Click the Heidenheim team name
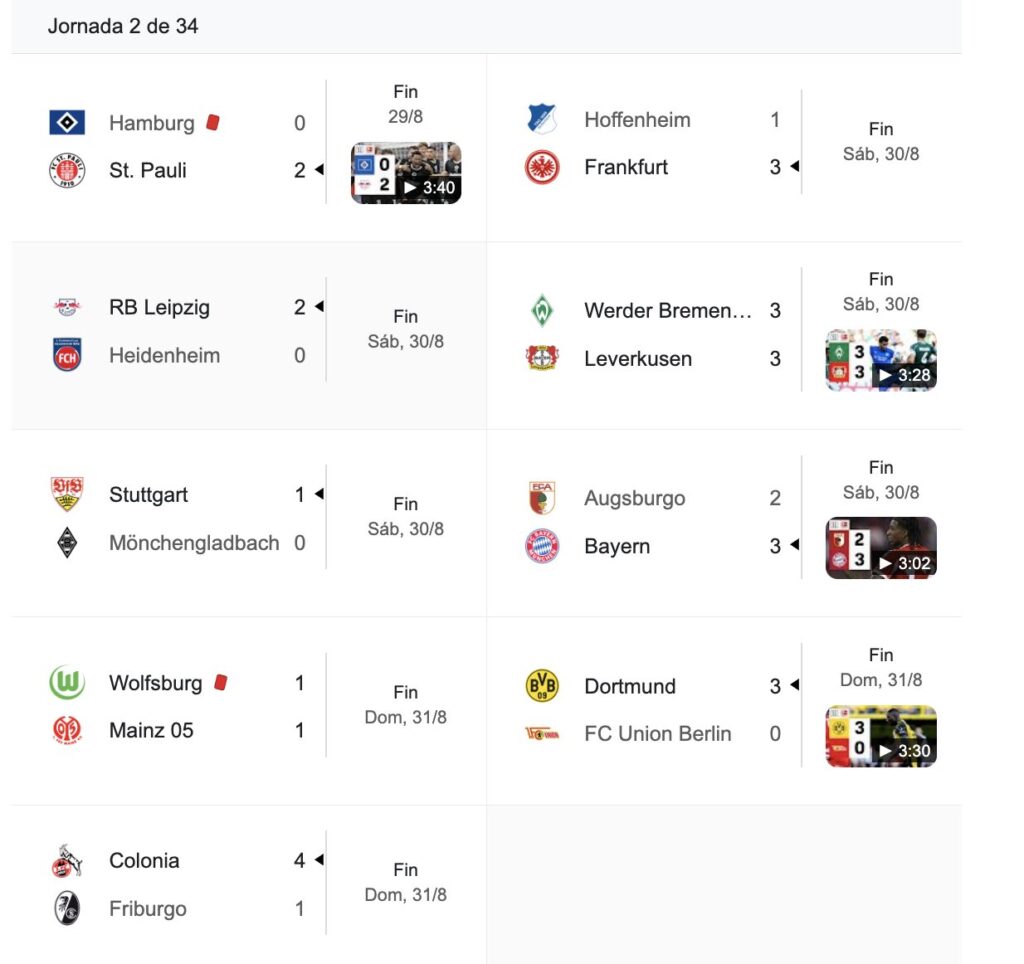The height and width of the screenshot is (964, 1024). [x=164, y=355]
